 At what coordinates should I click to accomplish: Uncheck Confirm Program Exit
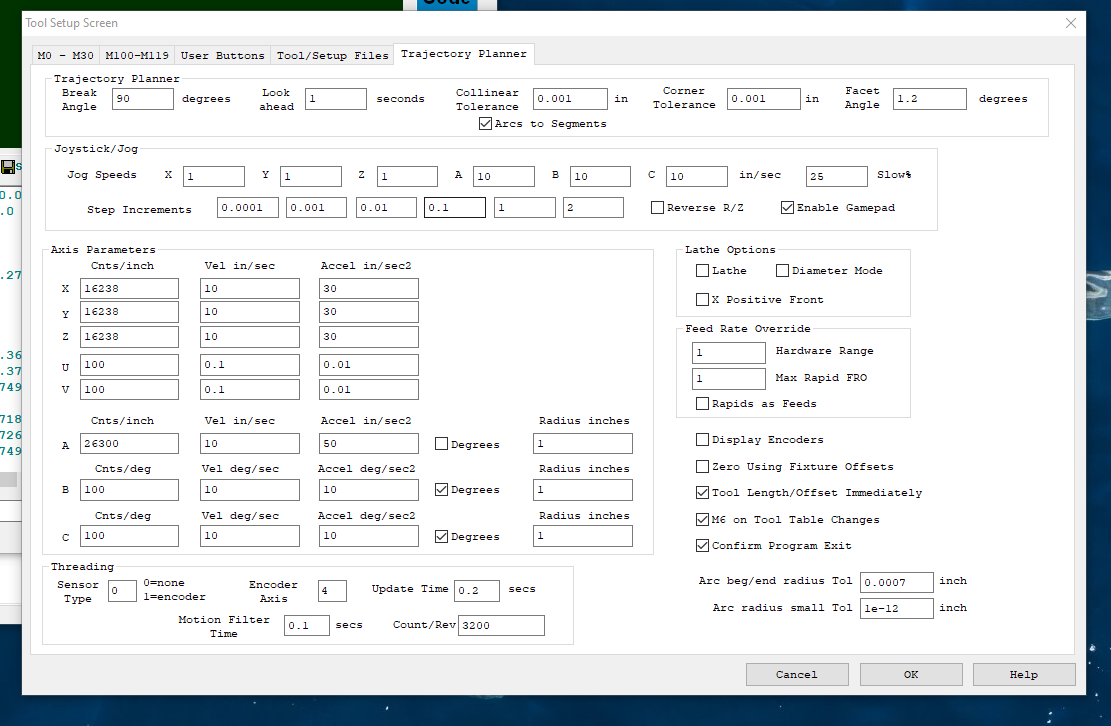pos(703,546)
